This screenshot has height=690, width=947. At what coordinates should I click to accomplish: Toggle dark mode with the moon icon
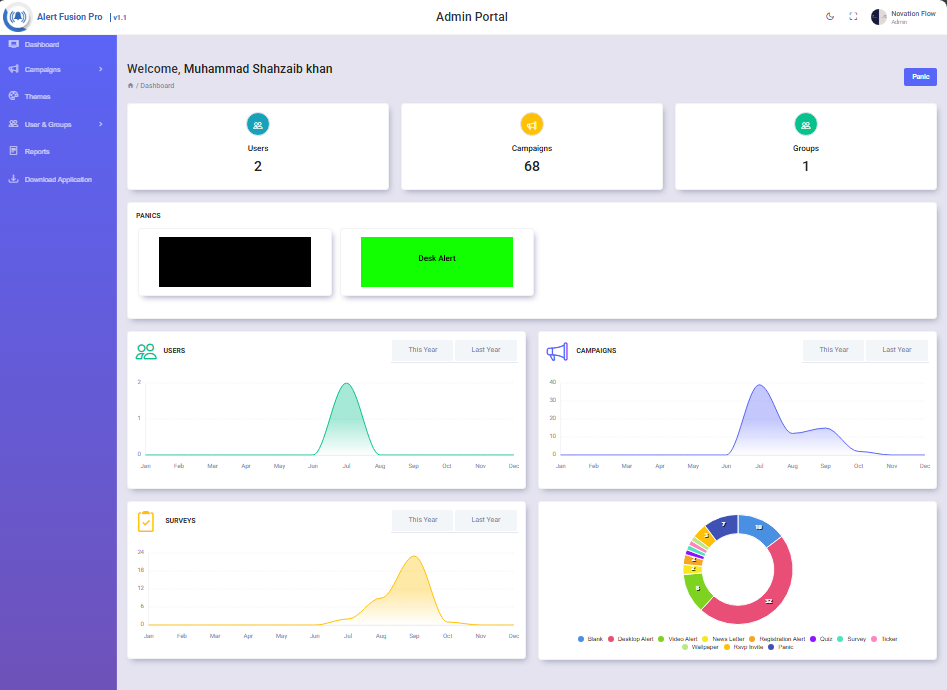830,17
